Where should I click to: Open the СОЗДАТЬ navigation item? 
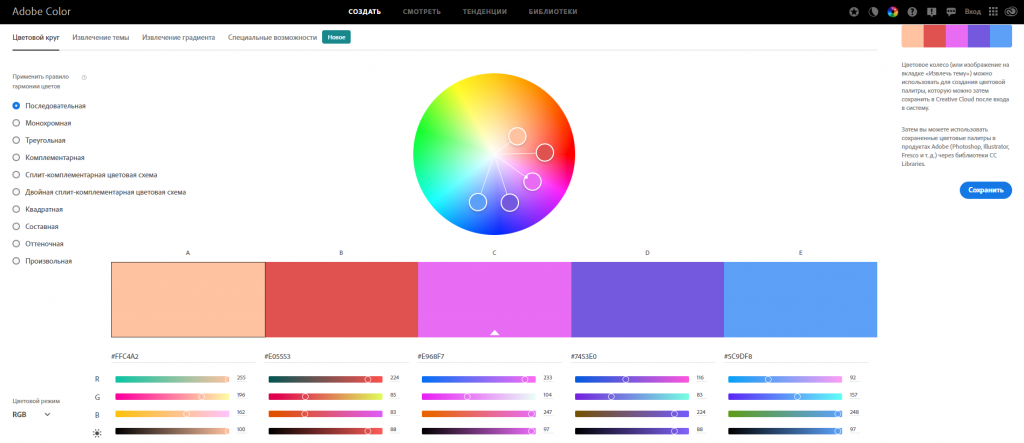tap(364, 12)
